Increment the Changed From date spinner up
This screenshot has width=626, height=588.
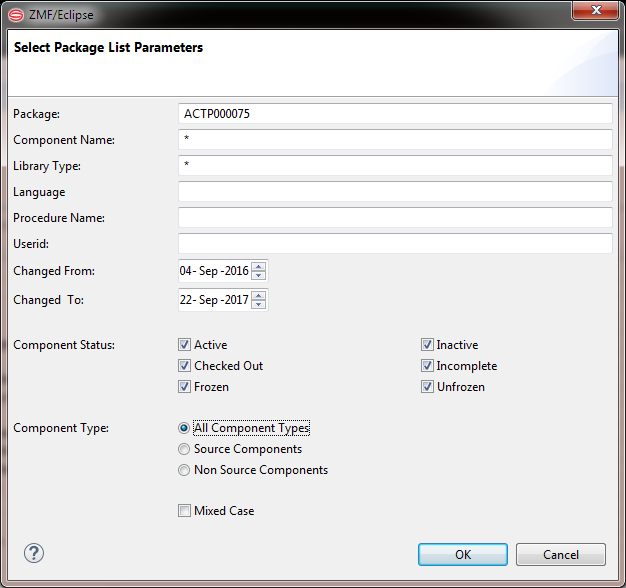[259, 267]
